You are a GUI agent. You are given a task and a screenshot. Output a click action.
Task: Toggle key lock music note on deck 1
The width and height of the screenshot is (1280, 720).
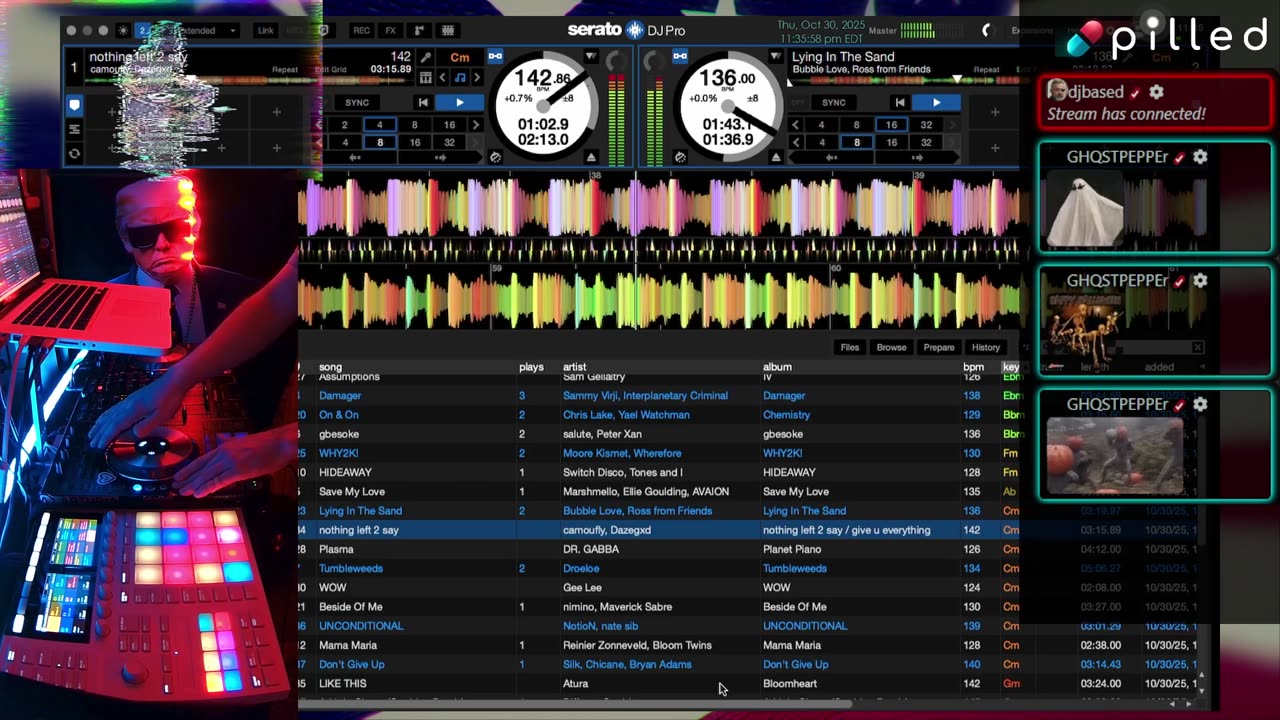460,78
